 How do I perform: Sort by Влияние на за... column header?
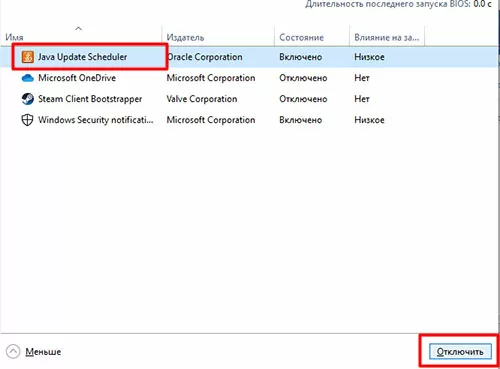[387, 37]
